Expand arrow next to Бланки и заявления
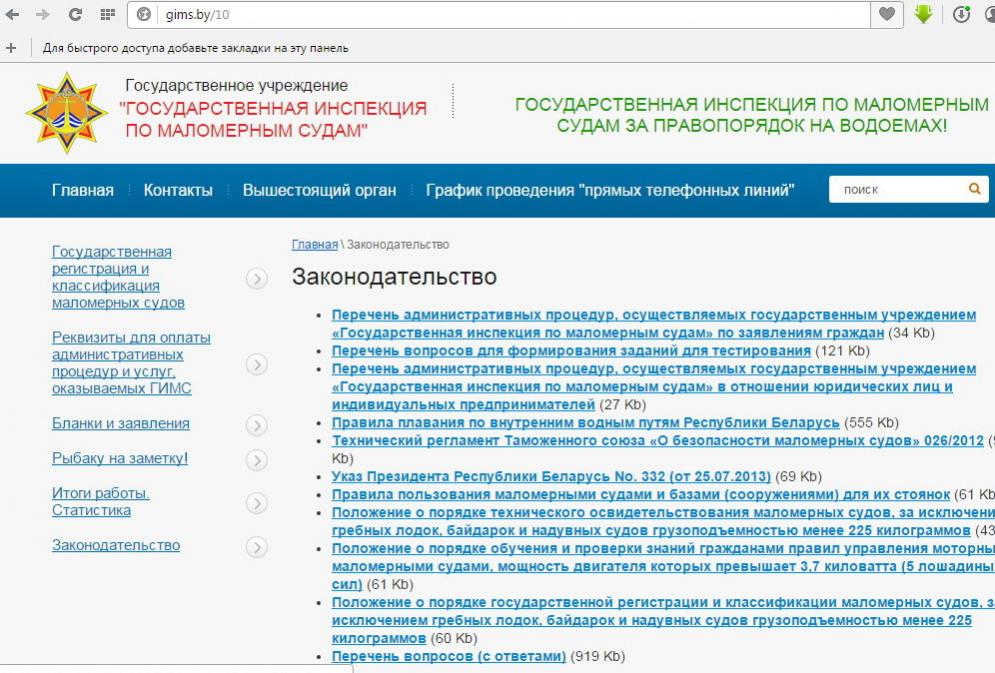Image resolution: width=995 pixels, height=673 pixels. click(257, 426)
